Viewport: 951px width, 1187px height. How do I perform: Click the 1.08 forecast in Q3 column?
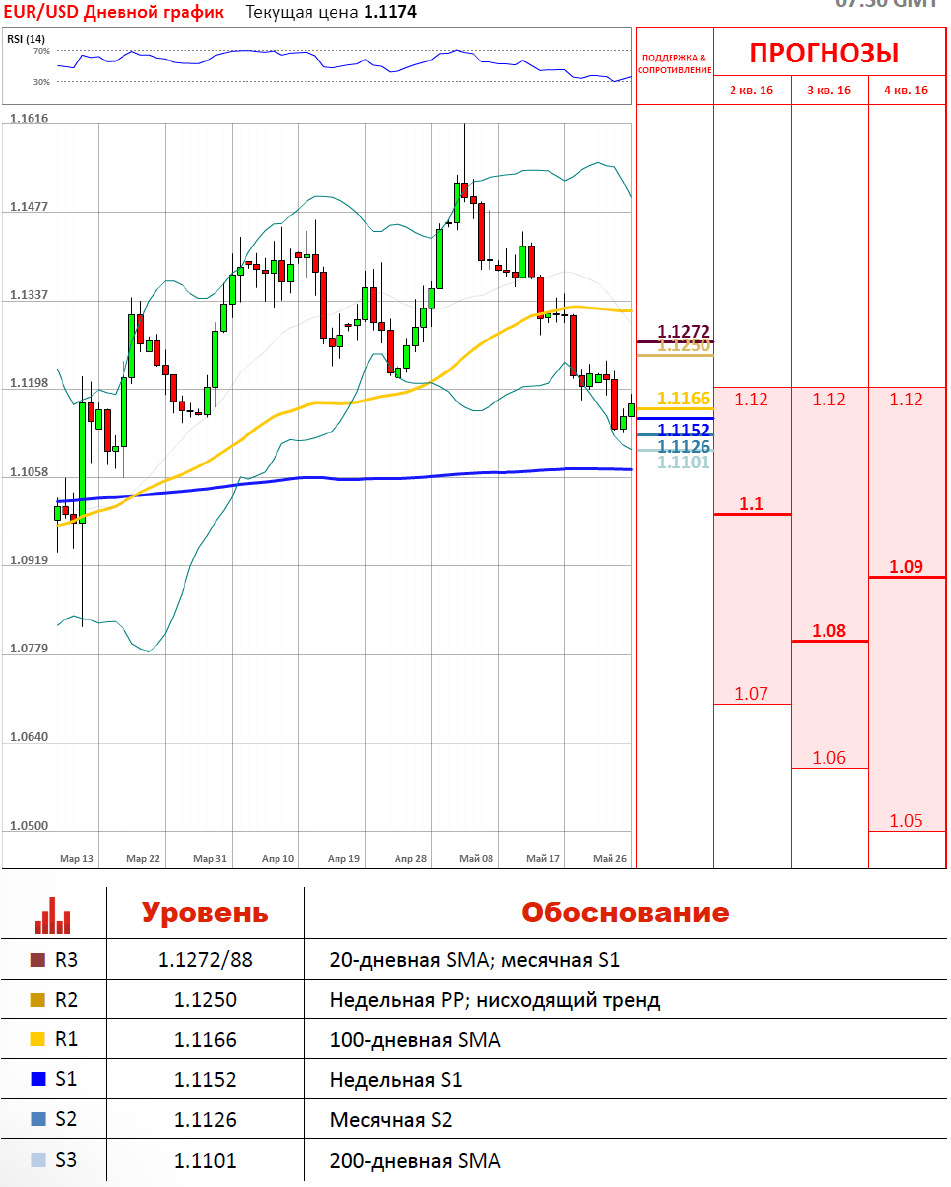coord(829,631)
